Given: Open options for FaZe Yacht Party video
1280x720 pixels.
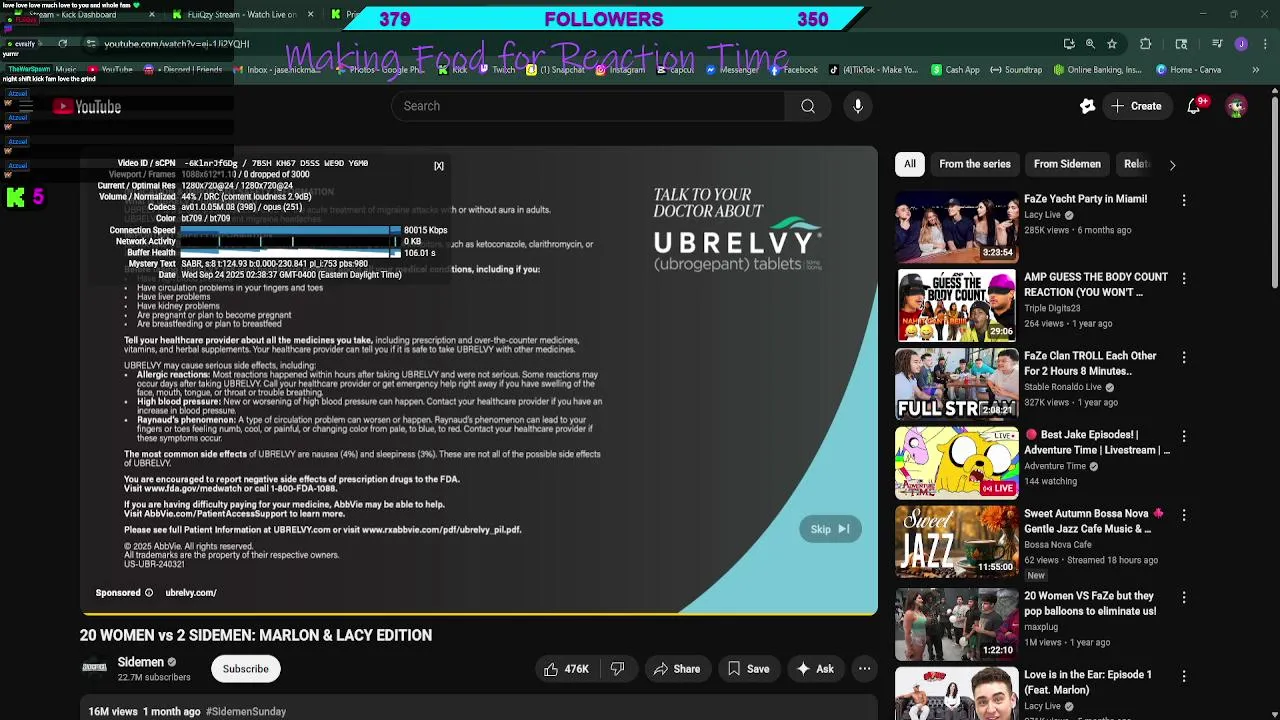Looking at the screenshot, I should pyautogui.click(x=1184, y=200).
